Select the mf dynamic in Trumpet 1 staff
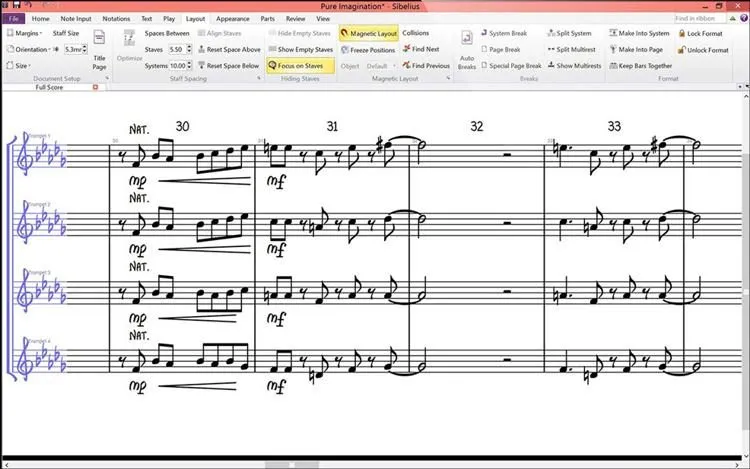The height and width of the screenshot is (469, 750). click(x=276, y=181)
